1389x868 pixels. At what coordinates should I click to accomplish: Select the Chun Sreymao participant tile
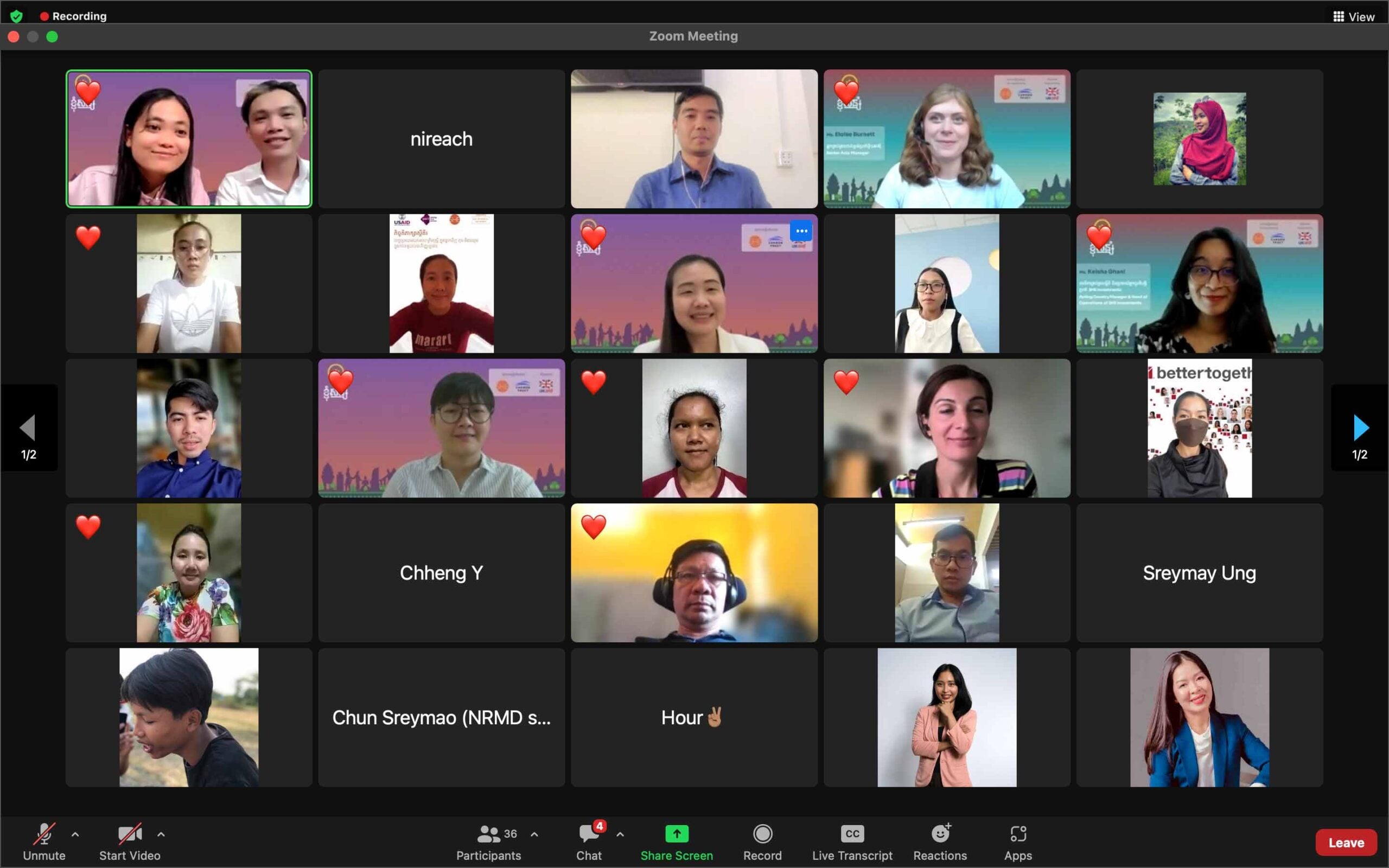tap(441, 718)
